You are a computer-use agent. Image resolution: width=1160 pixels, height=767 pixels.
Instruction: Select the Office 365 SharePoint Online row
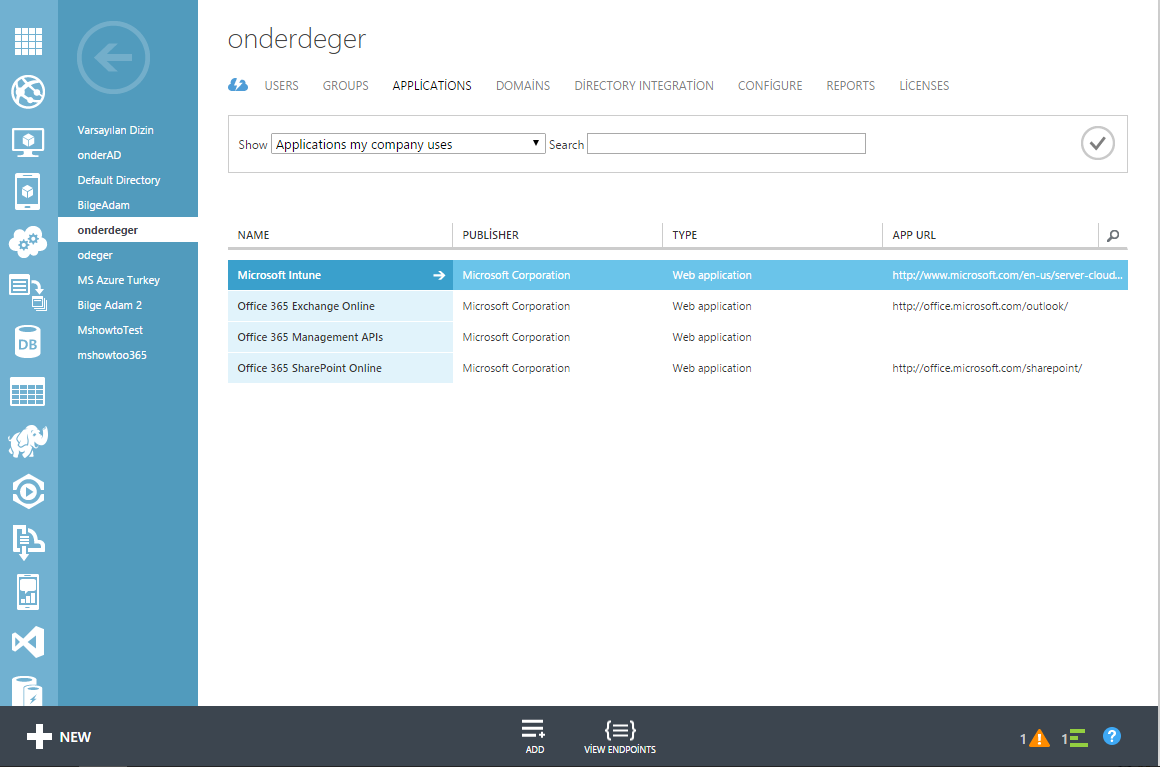(x=678, y=368)
